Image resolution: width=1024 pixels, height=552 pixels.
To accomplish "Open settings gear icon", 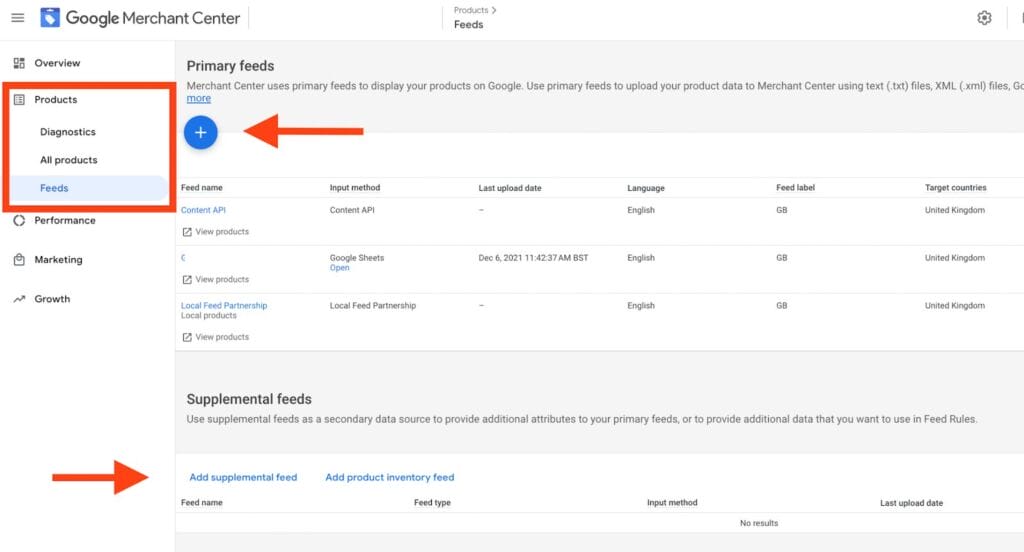I will pos(984,18).
